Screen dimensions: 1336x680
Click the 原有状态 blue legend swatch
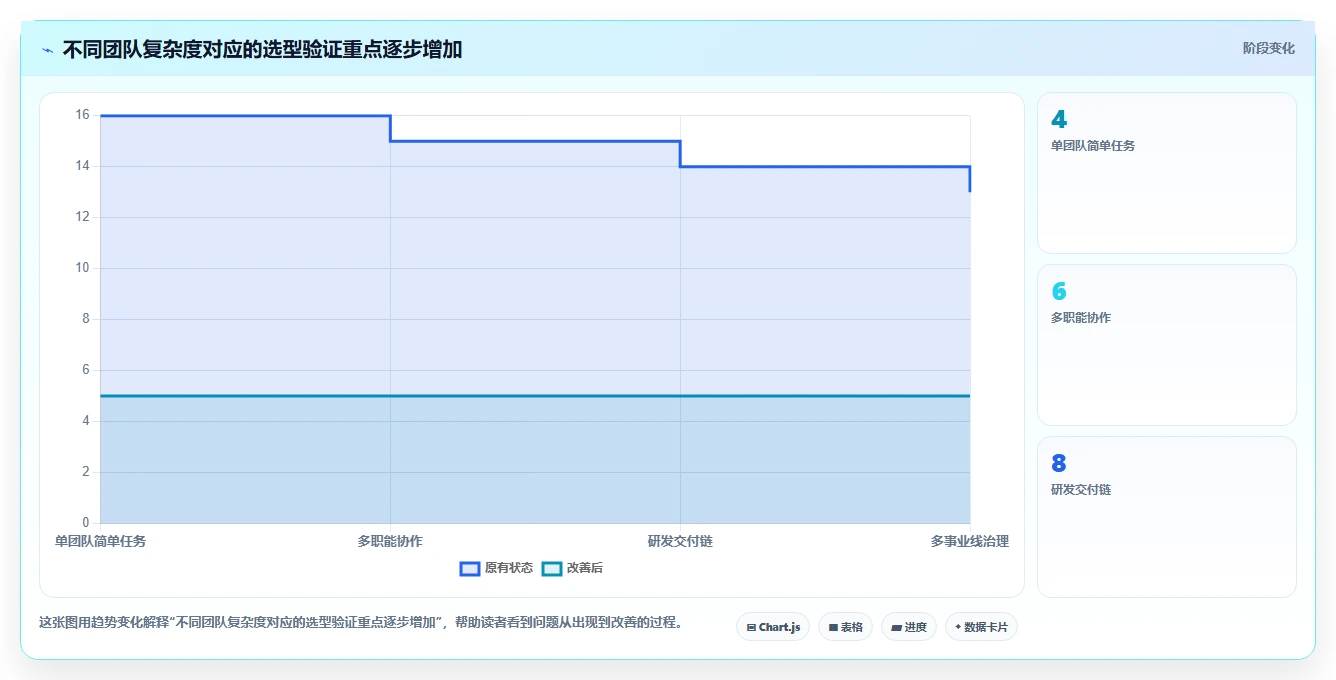click(470, 568)
